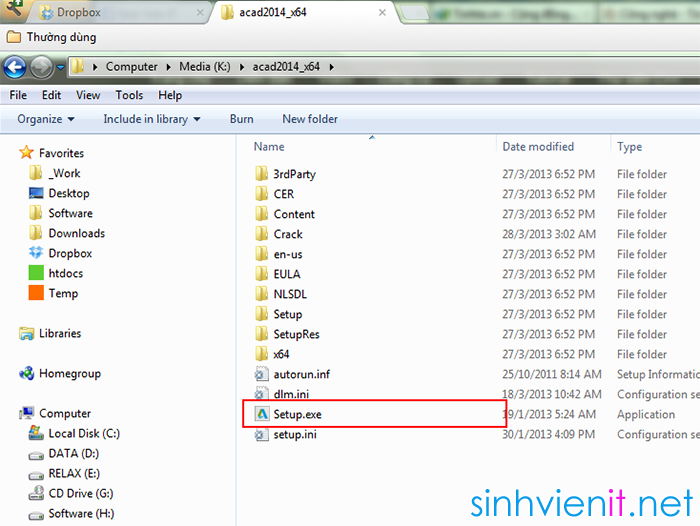
Task: Click the New folder button
Action: click(x=310, y=119)
